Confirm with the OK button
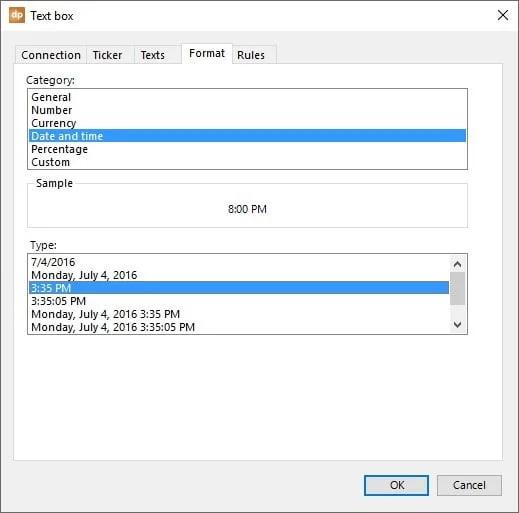Image resolution: width=519 pixels, height=513 pixels. click(396, 485)
